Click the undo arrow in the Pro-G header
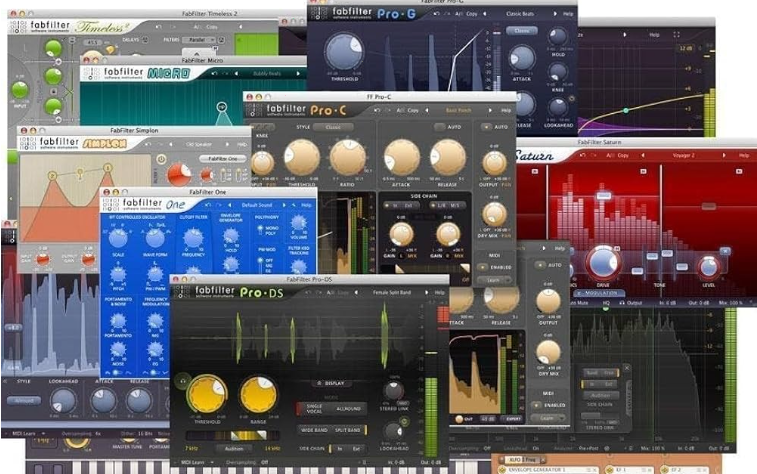Viewport: 757px width, 474px height. point(436,14)
